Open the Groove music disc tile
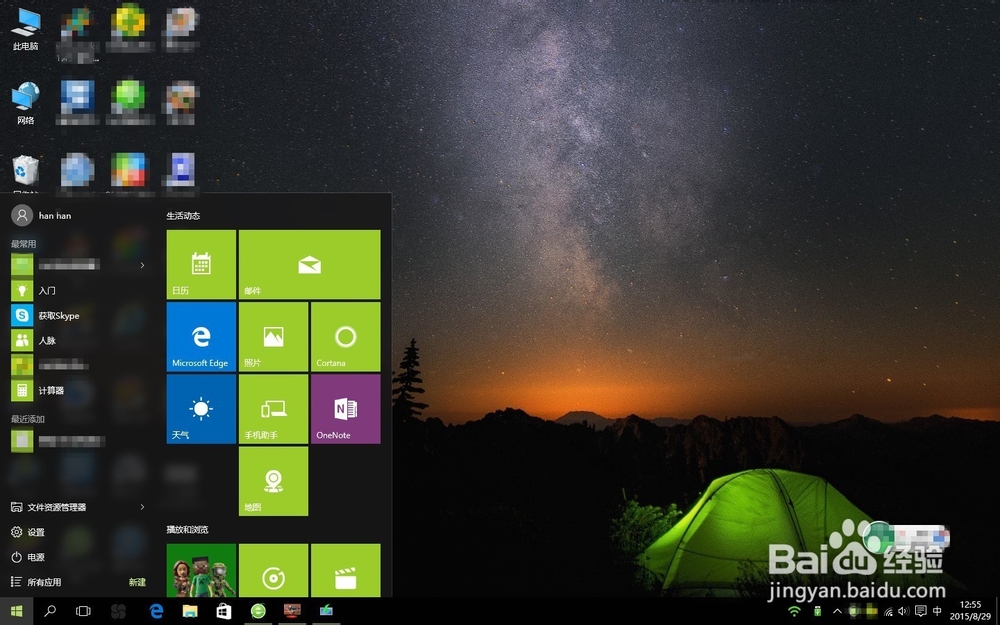The width and height of the screenshot is (1000, 625). tap(274, 570)
